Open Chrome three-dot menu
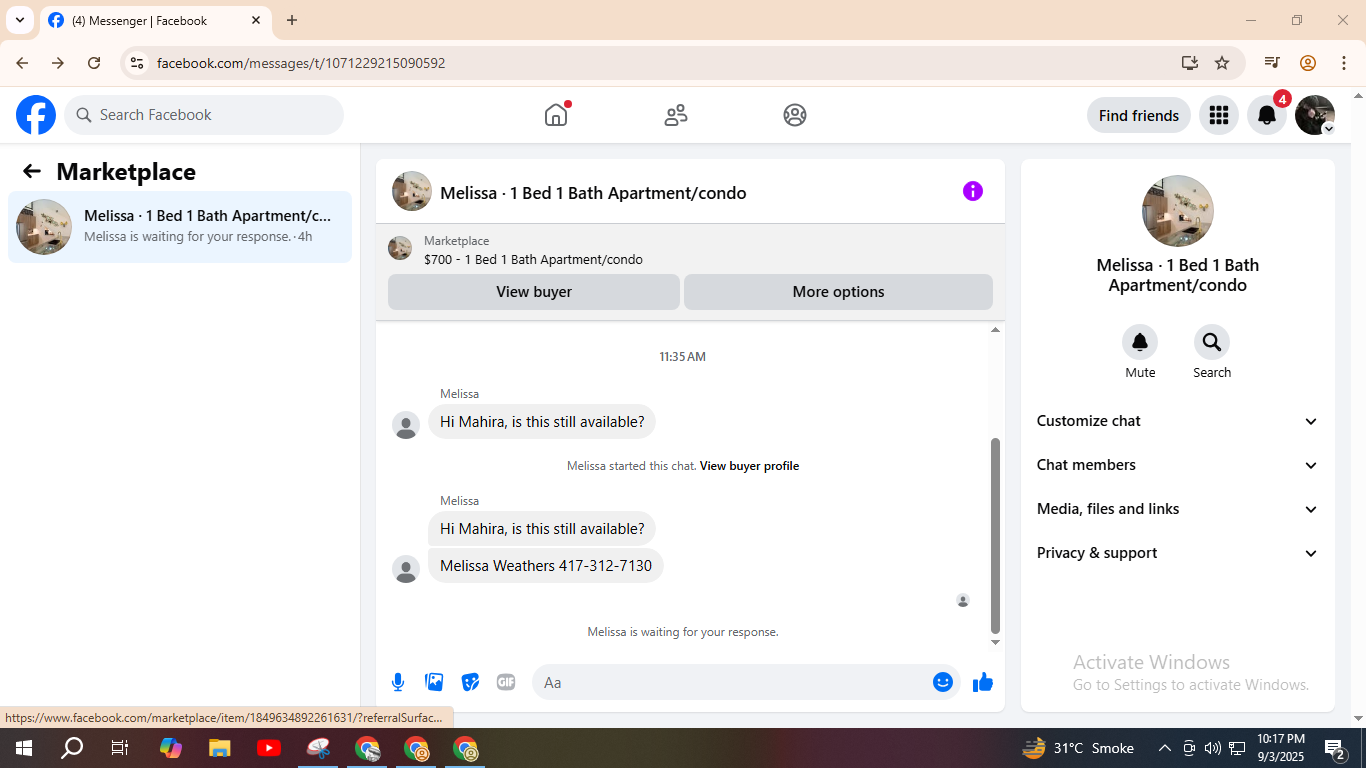 (x=1344, y=63)
